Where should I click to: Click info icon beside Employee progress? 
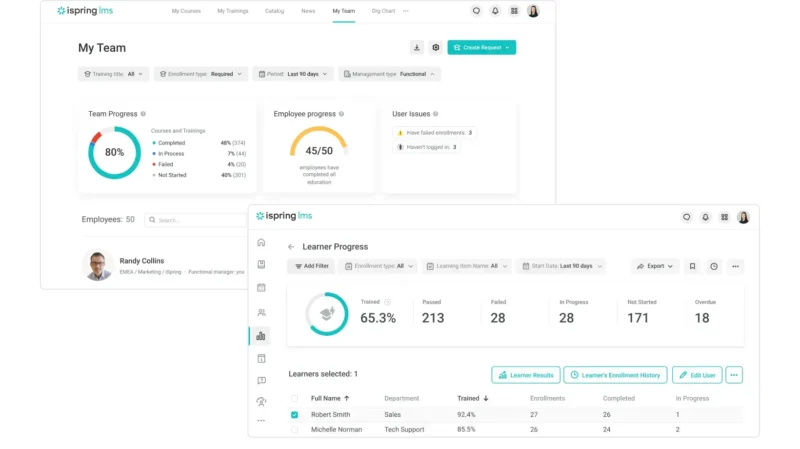coord(341,114)
